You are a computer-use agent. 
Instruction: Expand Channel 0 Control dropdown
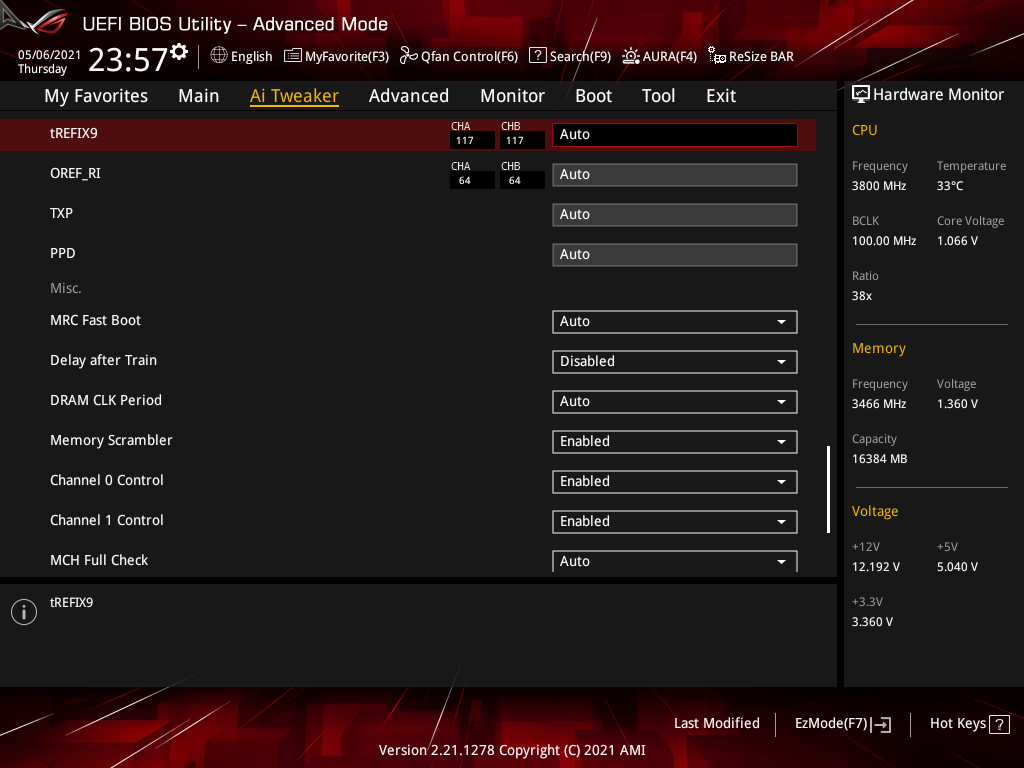pos(675,481)
